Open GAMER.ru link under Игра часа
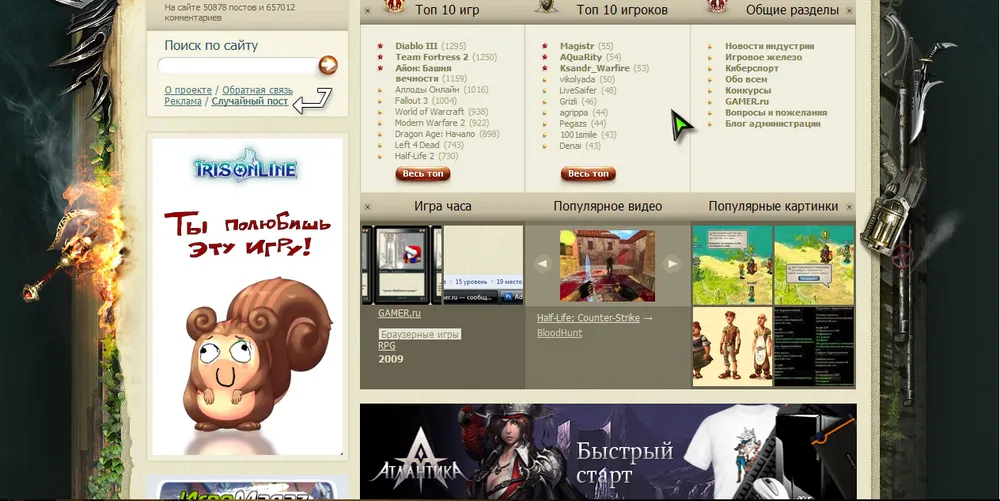The width and height of the screenshot is (1000, 501). [399, 314]
